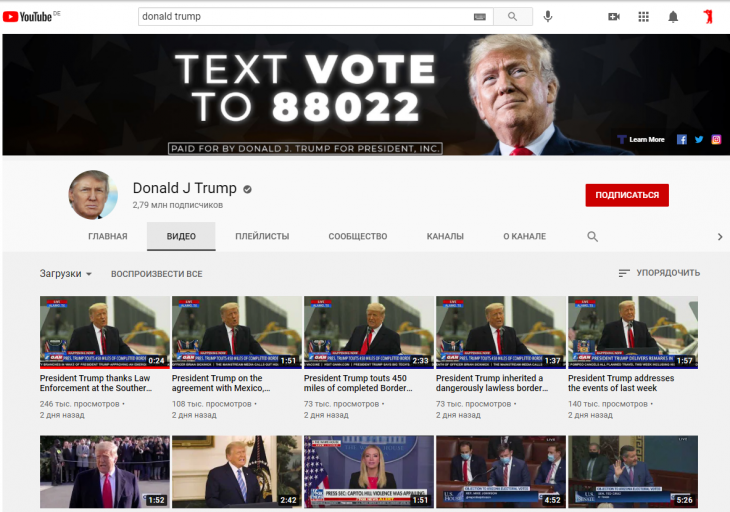Click the verified checkmark badge
Image resolution: width=730 pixels, height=512 pixels.
click(247, 189)
